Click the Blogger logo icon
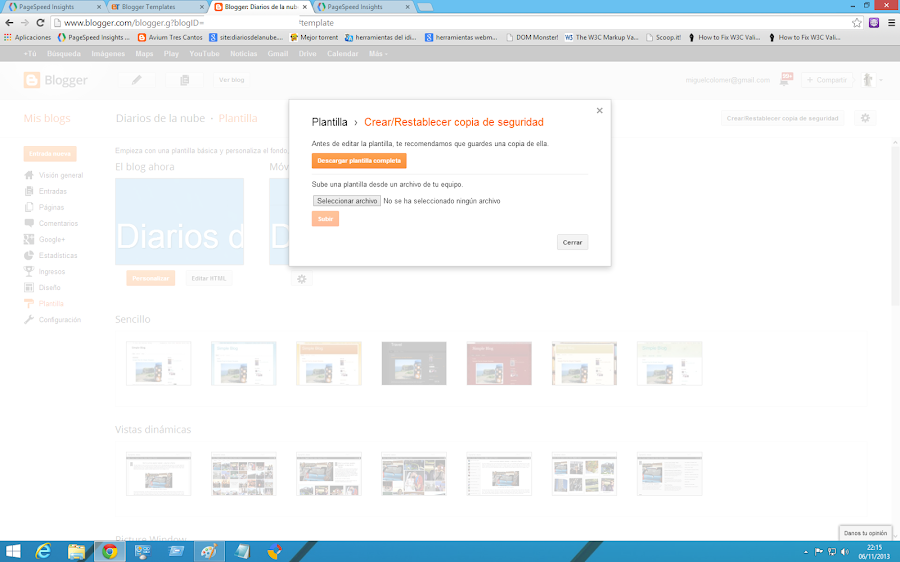Screen dimensions: 900x562 (x=32, y=80)
